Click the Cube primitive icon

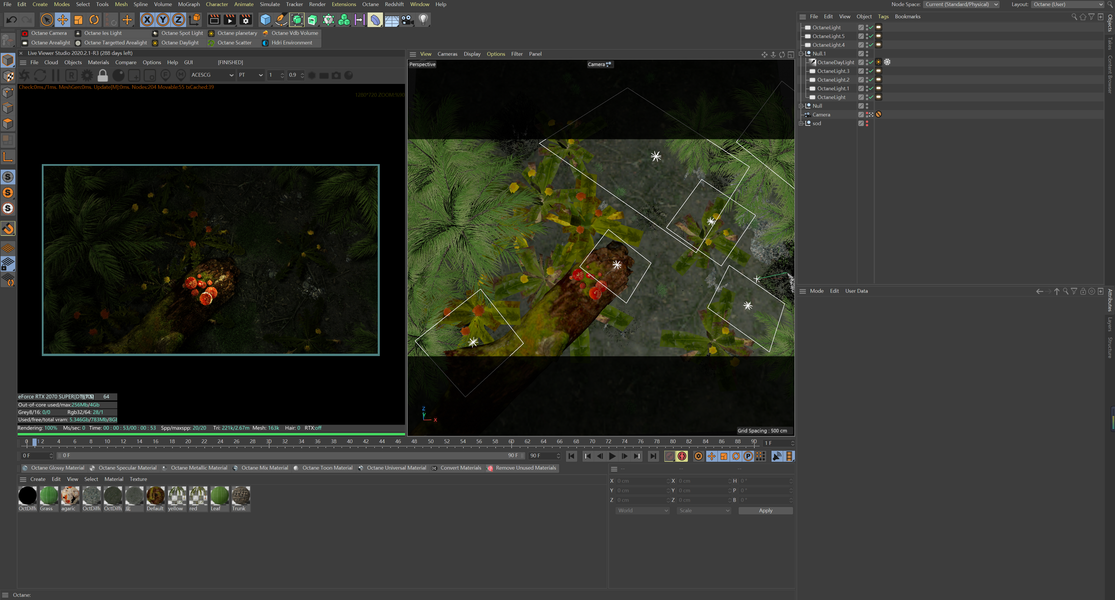(x=266, y=20)
